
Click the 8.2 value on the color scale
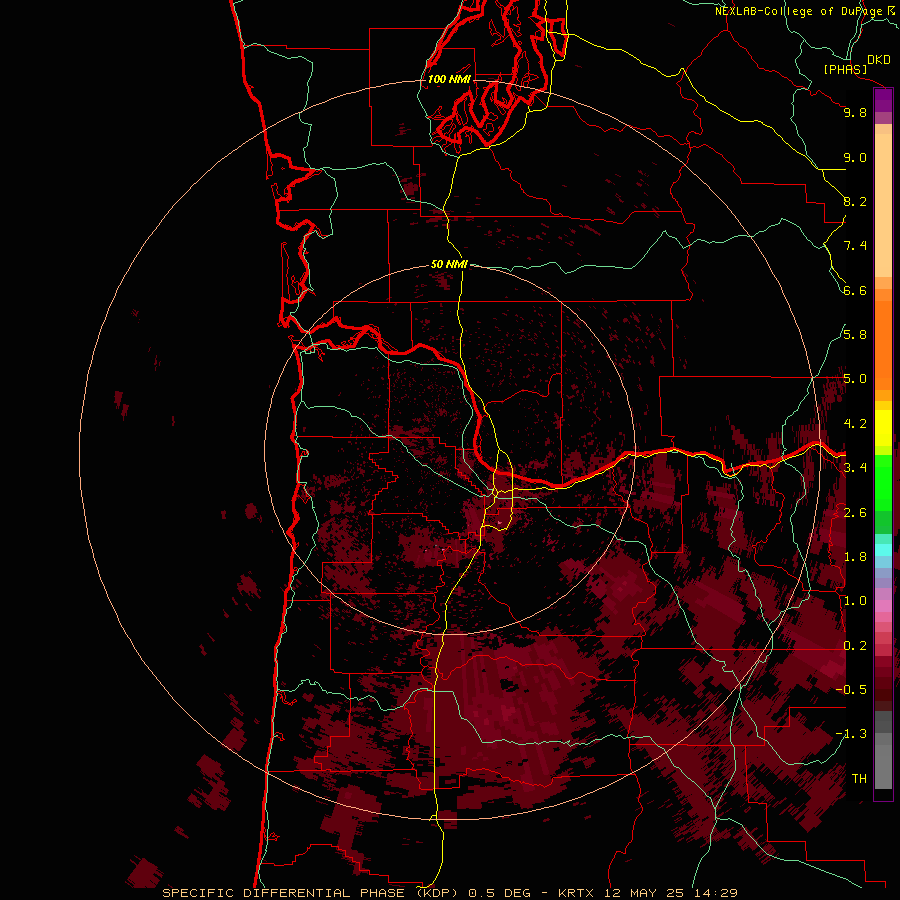point(855,201)
